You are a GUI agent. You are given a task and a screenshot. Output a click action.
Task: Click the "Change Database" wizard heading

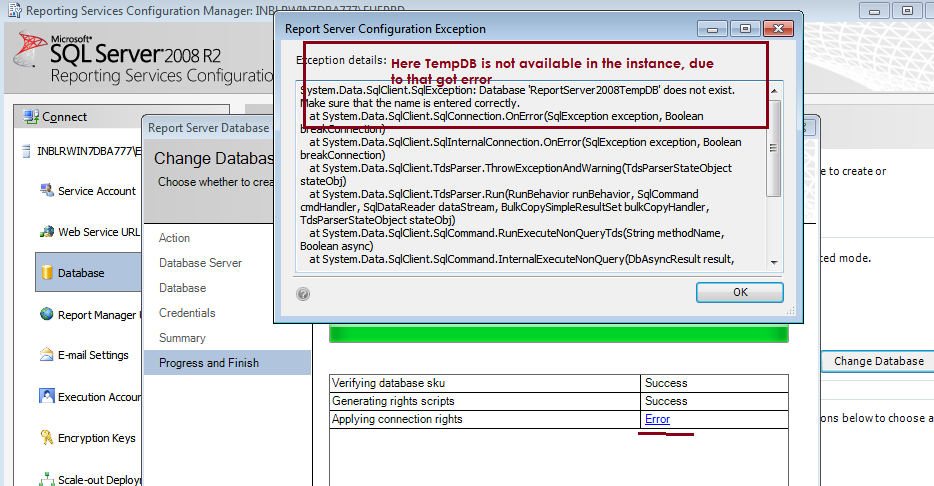click(x=214, y=158)
